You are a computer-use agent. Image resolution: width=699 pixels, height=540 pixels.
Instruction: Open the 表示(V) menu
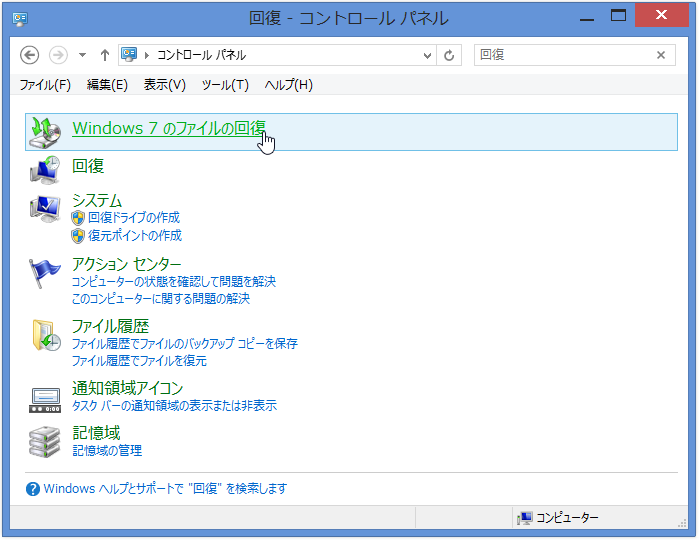(164, 85)
